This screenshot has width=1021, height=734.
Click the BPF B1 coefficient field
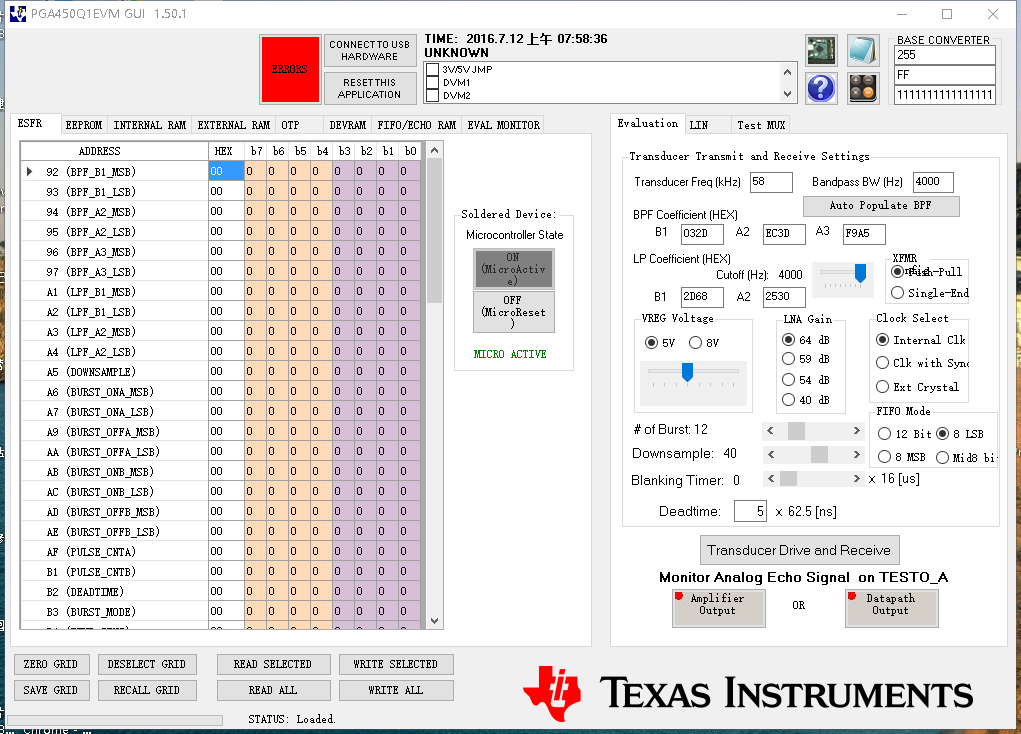(702, 233)
